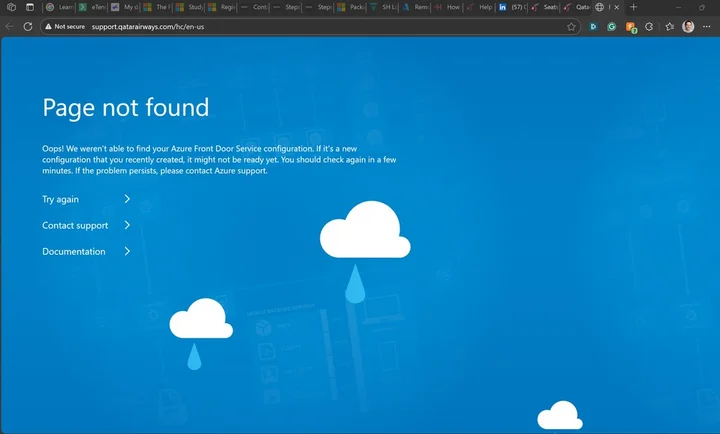Viewport: 720px width, 434px height.
Task: Open the Workspaces icon in title bar
Action: (x=10, y=7)
